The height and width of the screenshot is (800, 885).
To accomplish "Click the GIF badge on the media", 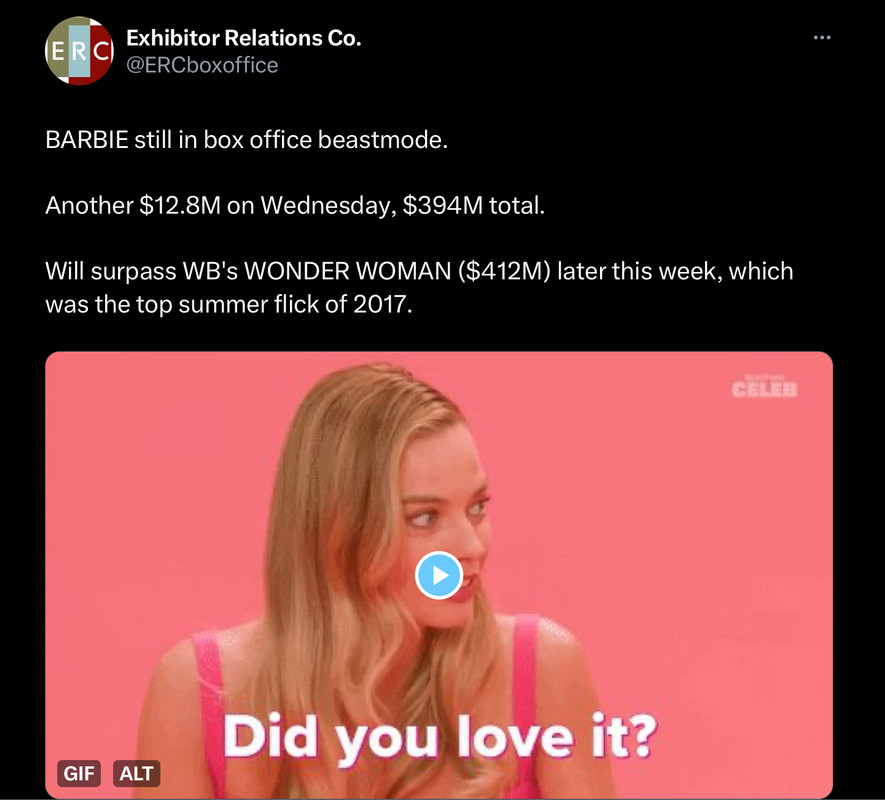I will coord(79,773).
